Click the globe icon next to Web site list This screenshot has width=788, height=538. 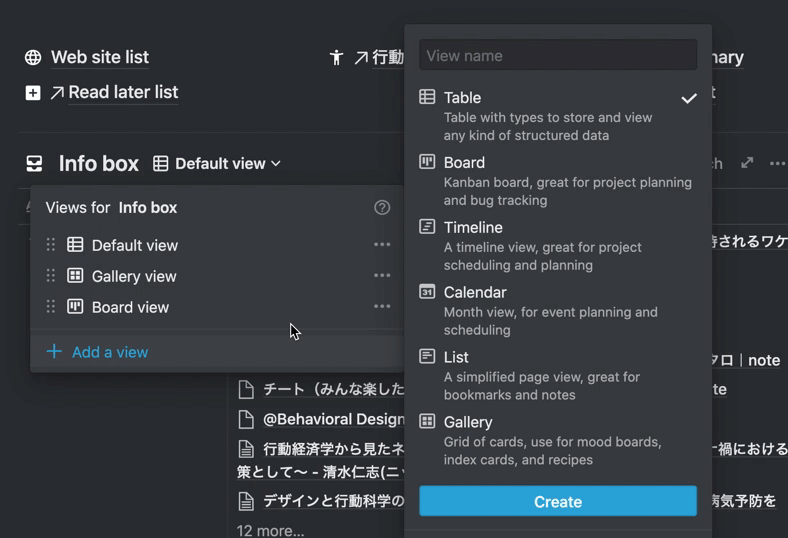(x=33, y=58)
